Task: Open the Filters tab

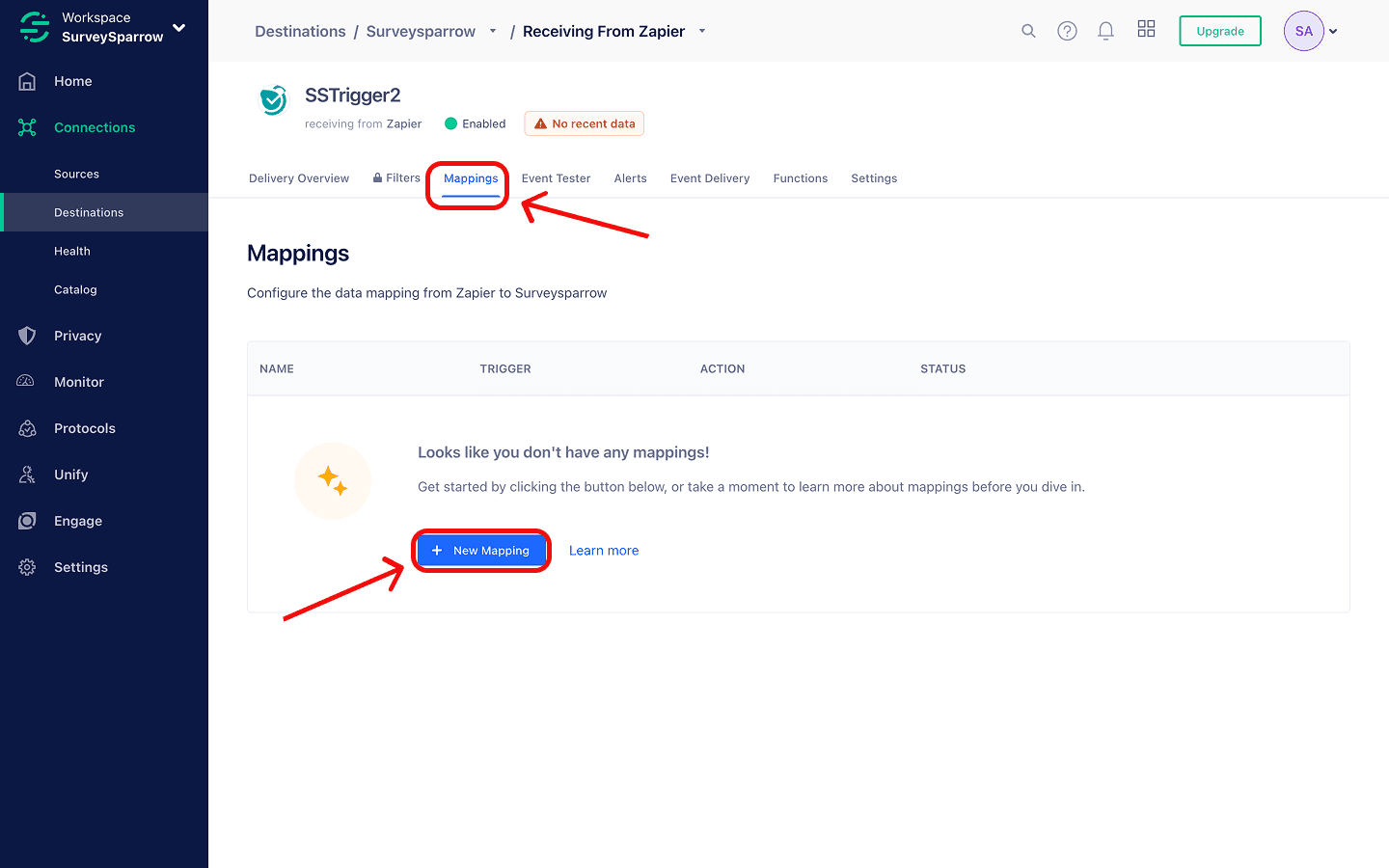Action: [396, 178]
